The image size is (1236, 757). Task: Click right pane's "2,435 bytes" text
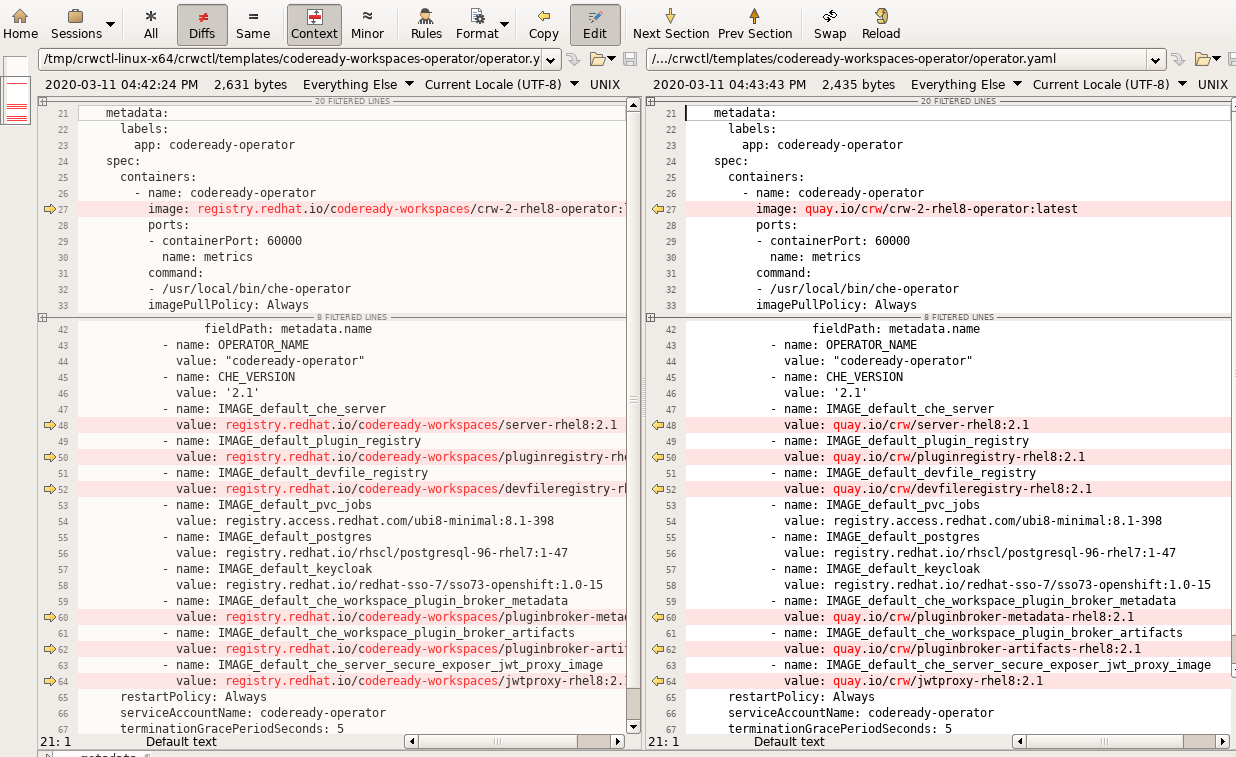pos(858,85)
